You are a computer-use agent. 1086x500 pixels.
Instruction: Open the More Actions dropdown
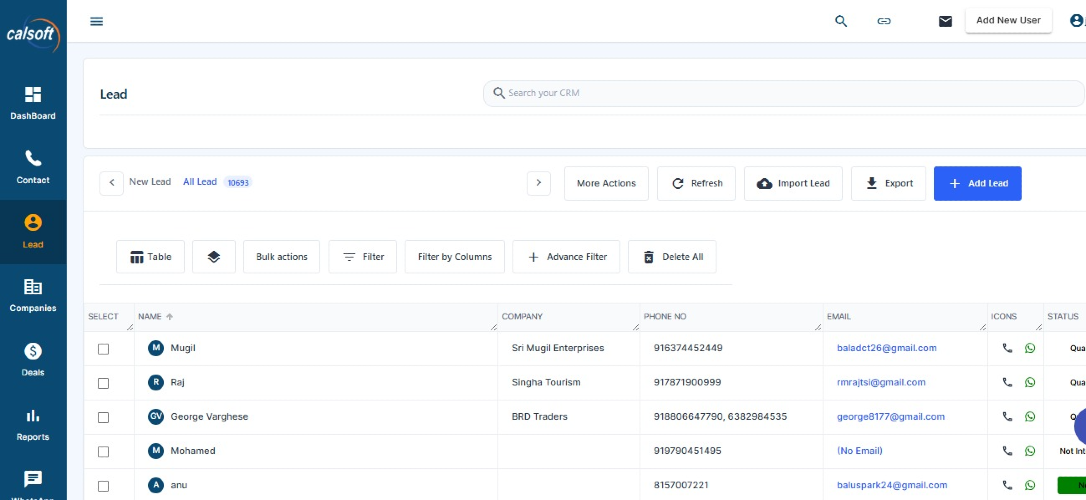(606, 184)
